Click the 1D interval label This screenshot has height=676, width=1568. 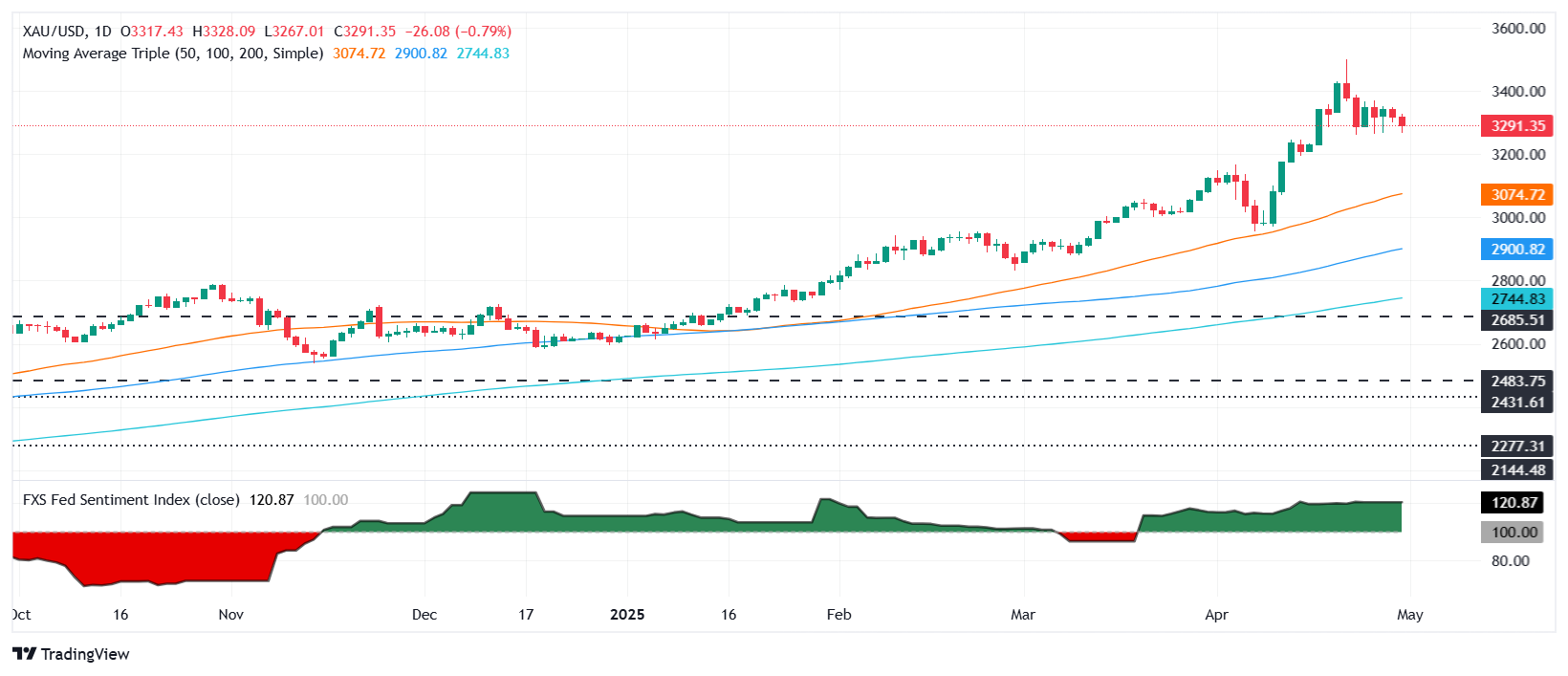tap(102, 32)
